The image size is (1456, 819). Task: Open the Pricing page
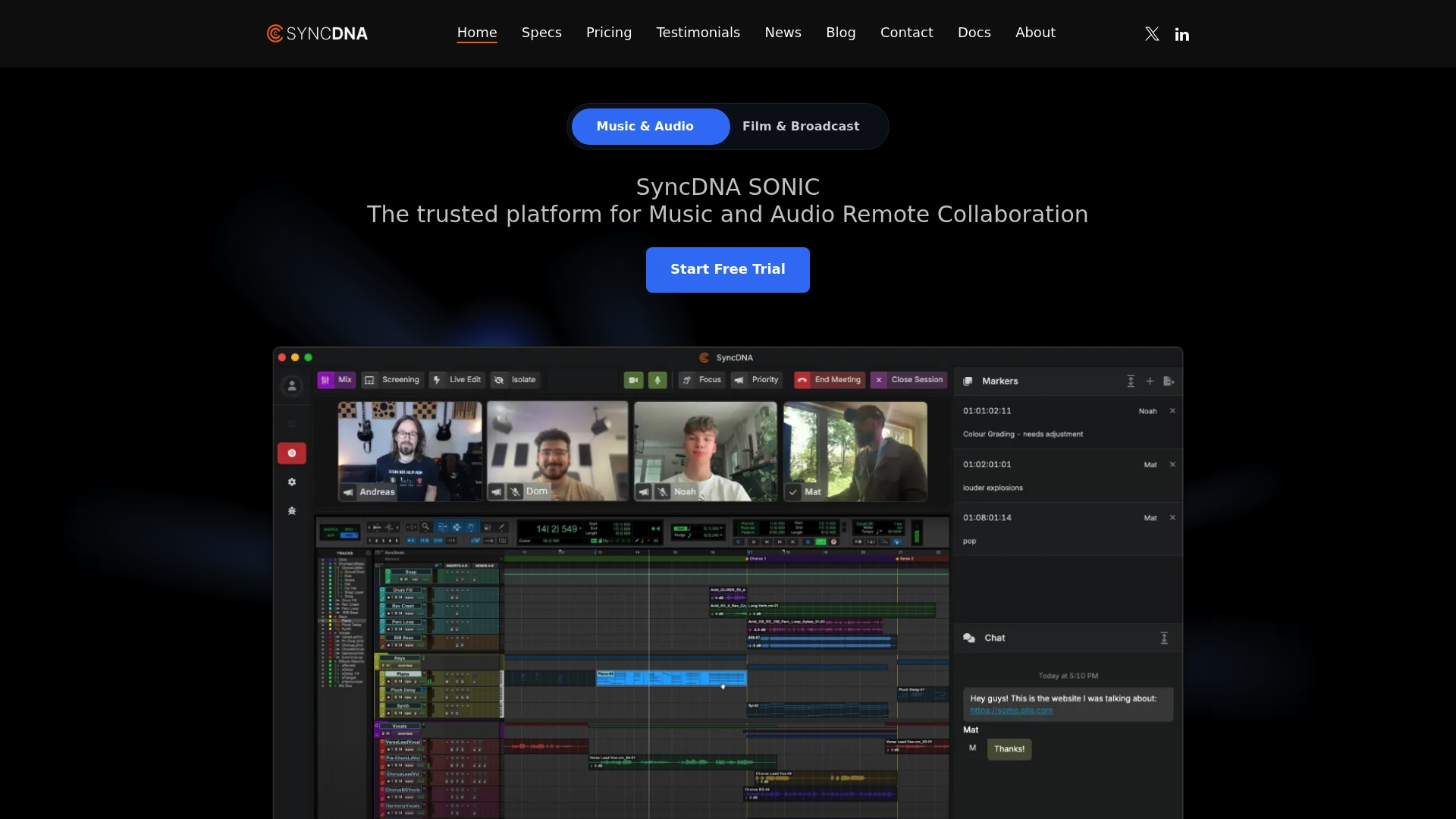click(609, 33)
